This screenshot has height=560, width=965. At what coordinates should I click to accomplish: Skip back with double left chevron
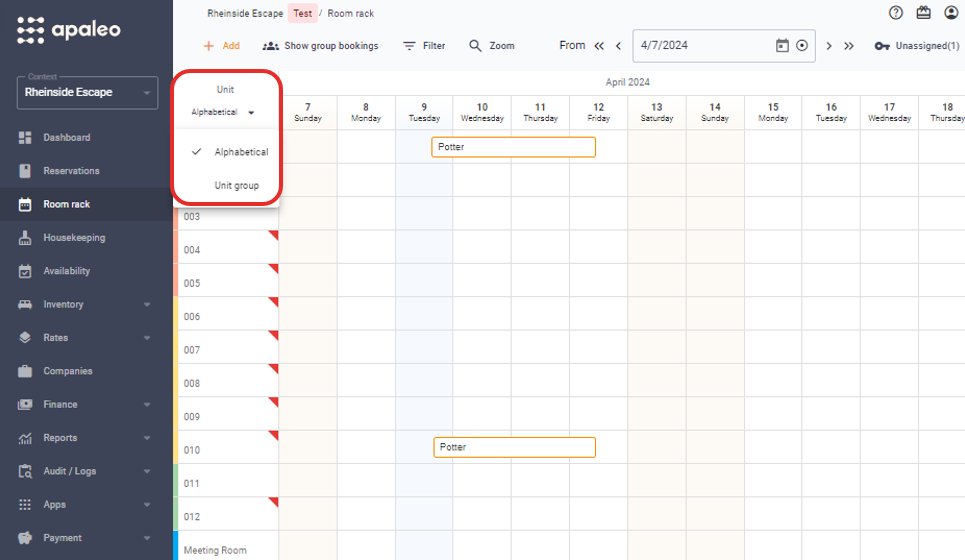pos(599,46)
